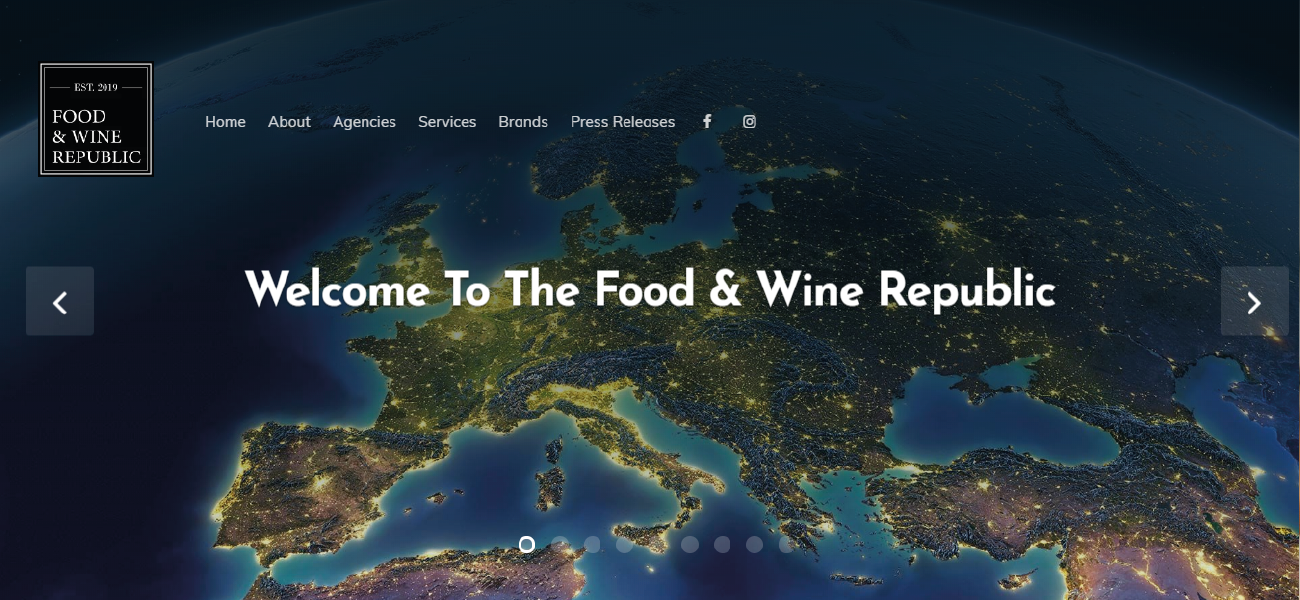This screenshot has height=600, width=1300.
Task: Advance to next slide with right arrow
Action: pyautogui.click(x=1254, y=301)
